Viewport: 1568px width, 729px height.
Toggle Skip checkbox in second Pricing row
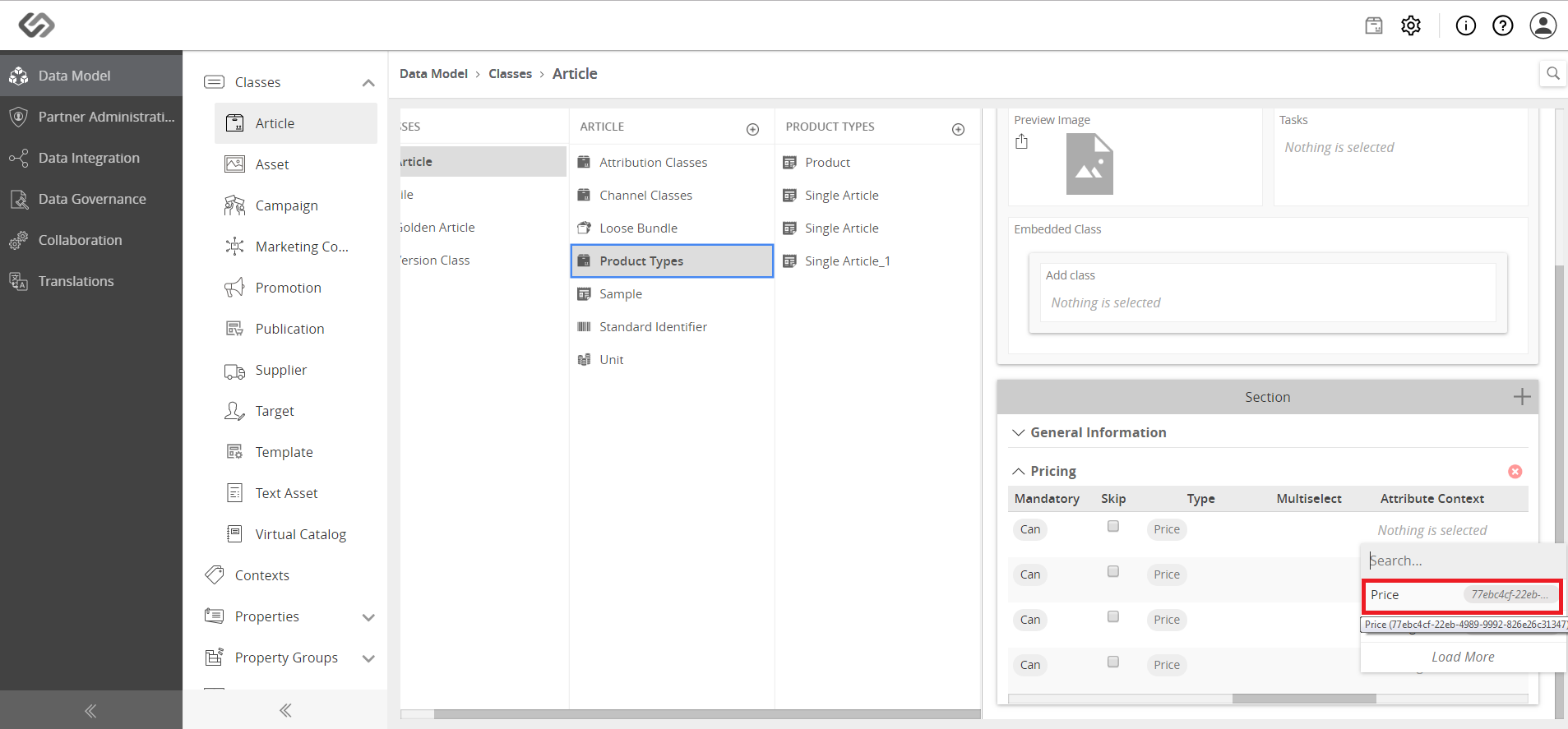coord(1113,571)
